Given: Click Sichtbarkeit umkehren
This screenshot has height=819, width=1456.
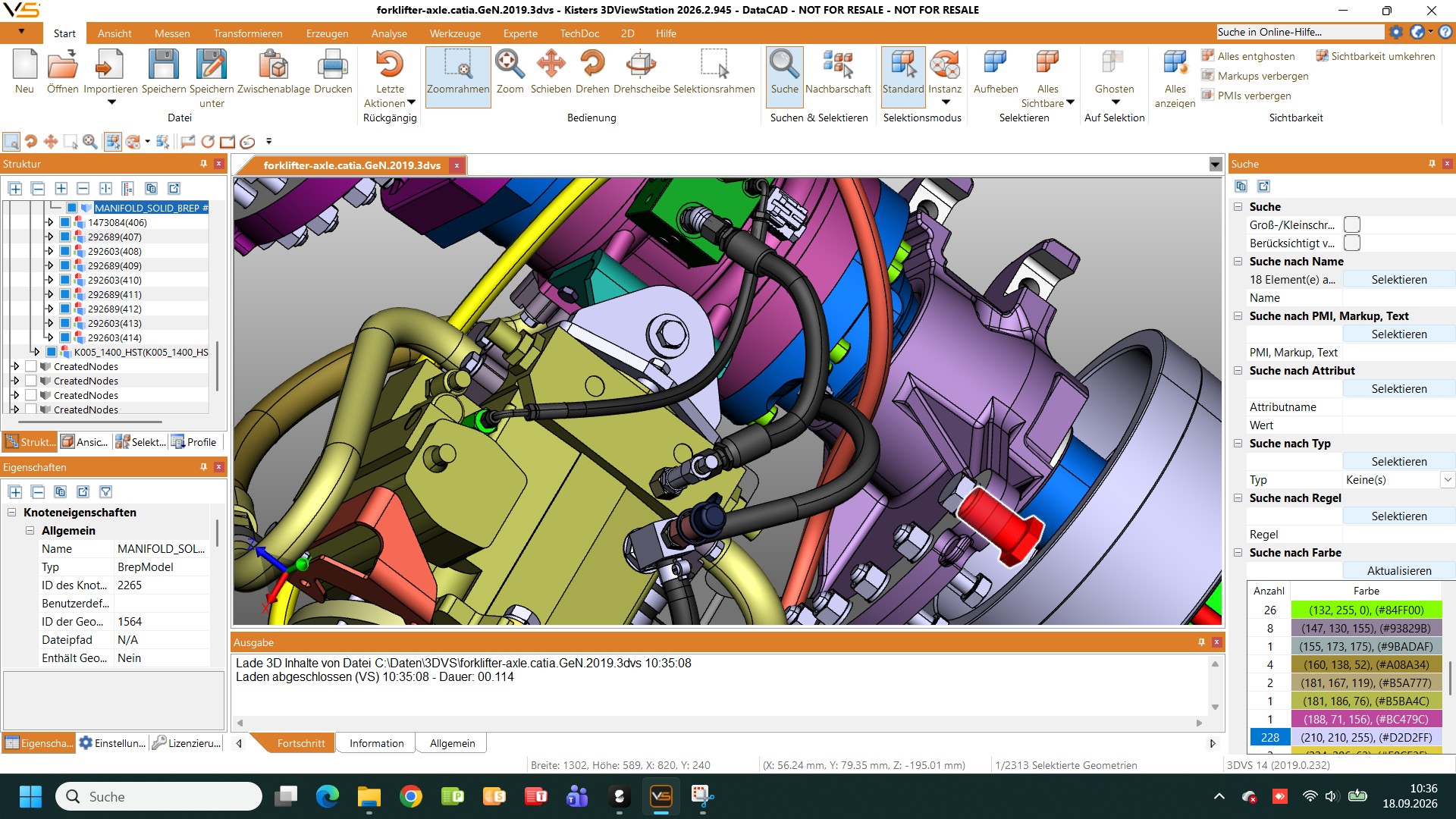Looking at the screenshot, I should coord(1375,56).
